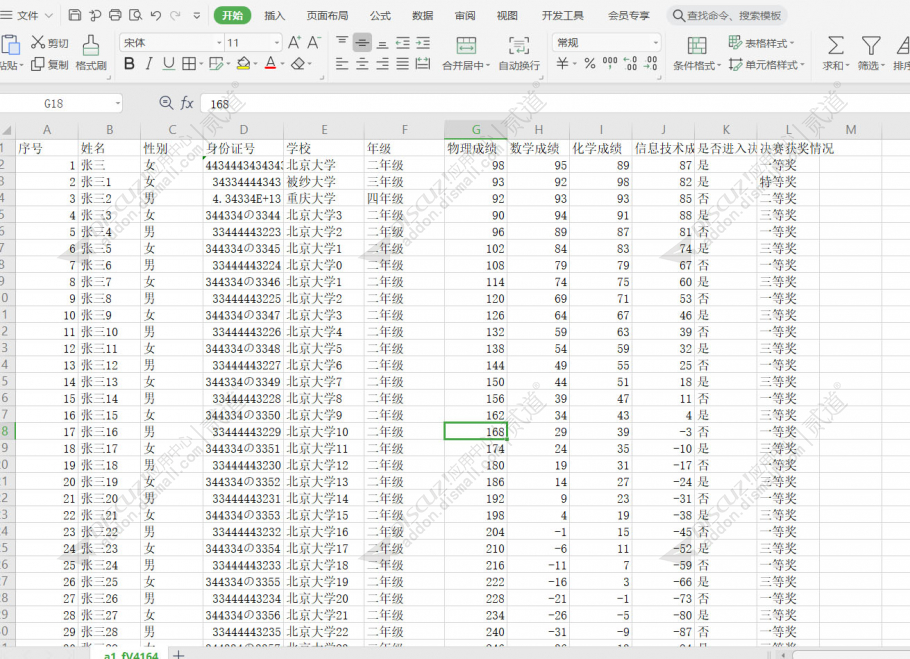This screenshot has height=659, width=910.
Task: Toggle middle vertical alignment
Action: [362, 42]
